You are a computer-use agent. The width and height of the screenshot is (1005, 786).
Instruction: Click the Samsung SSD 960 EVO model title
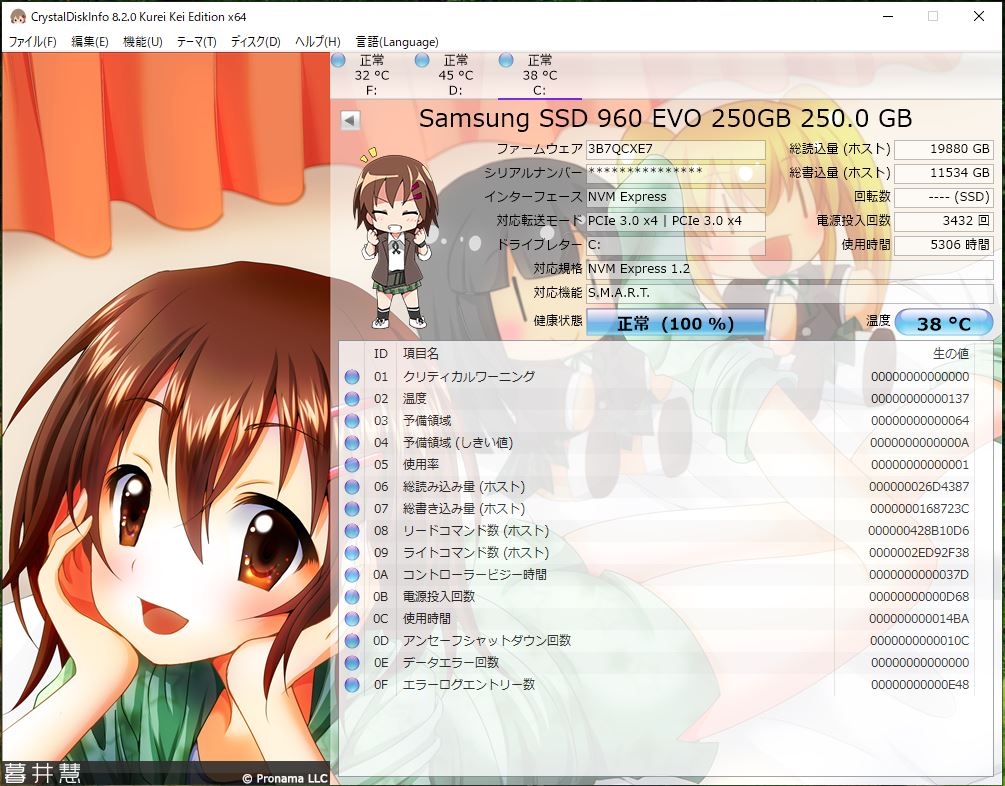tap(665, 119)
